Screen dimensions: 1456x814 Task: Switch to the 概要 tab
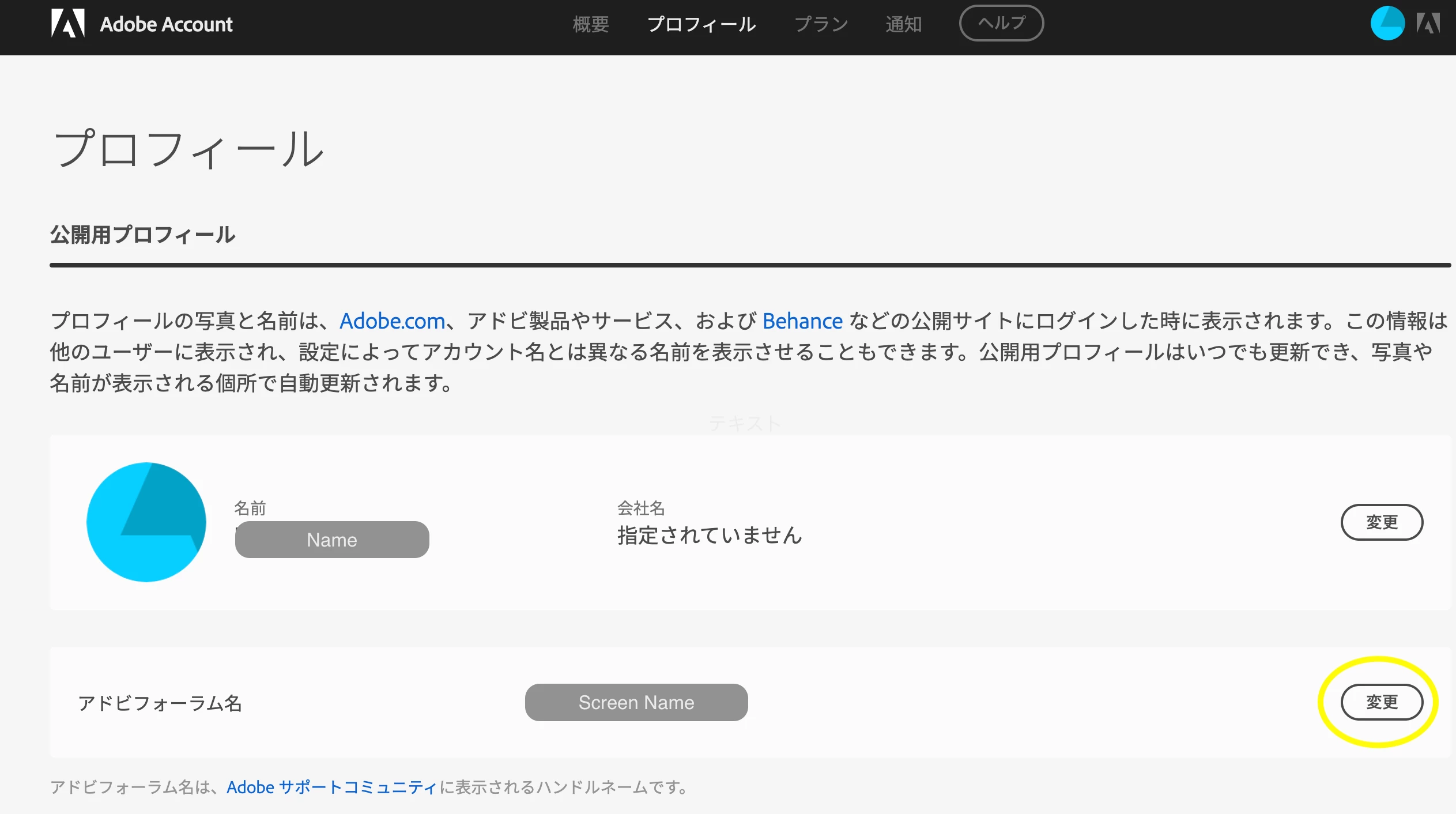[x=590, y=24]
